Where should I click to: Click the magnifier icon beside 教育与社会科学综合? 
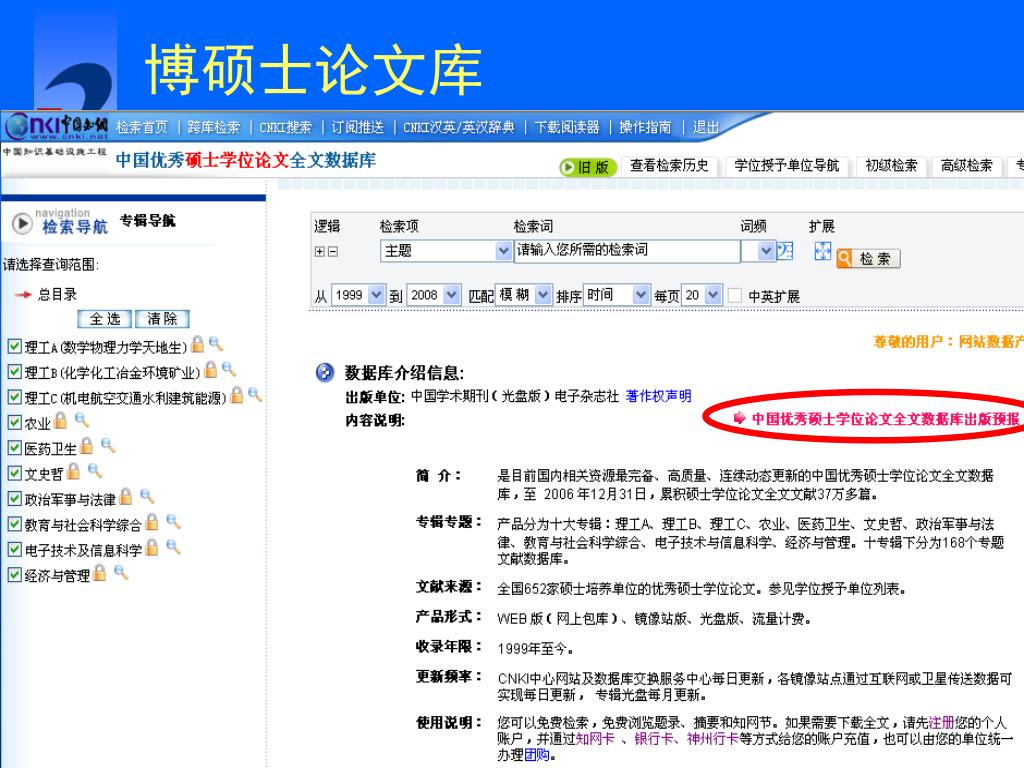(173, 522)
